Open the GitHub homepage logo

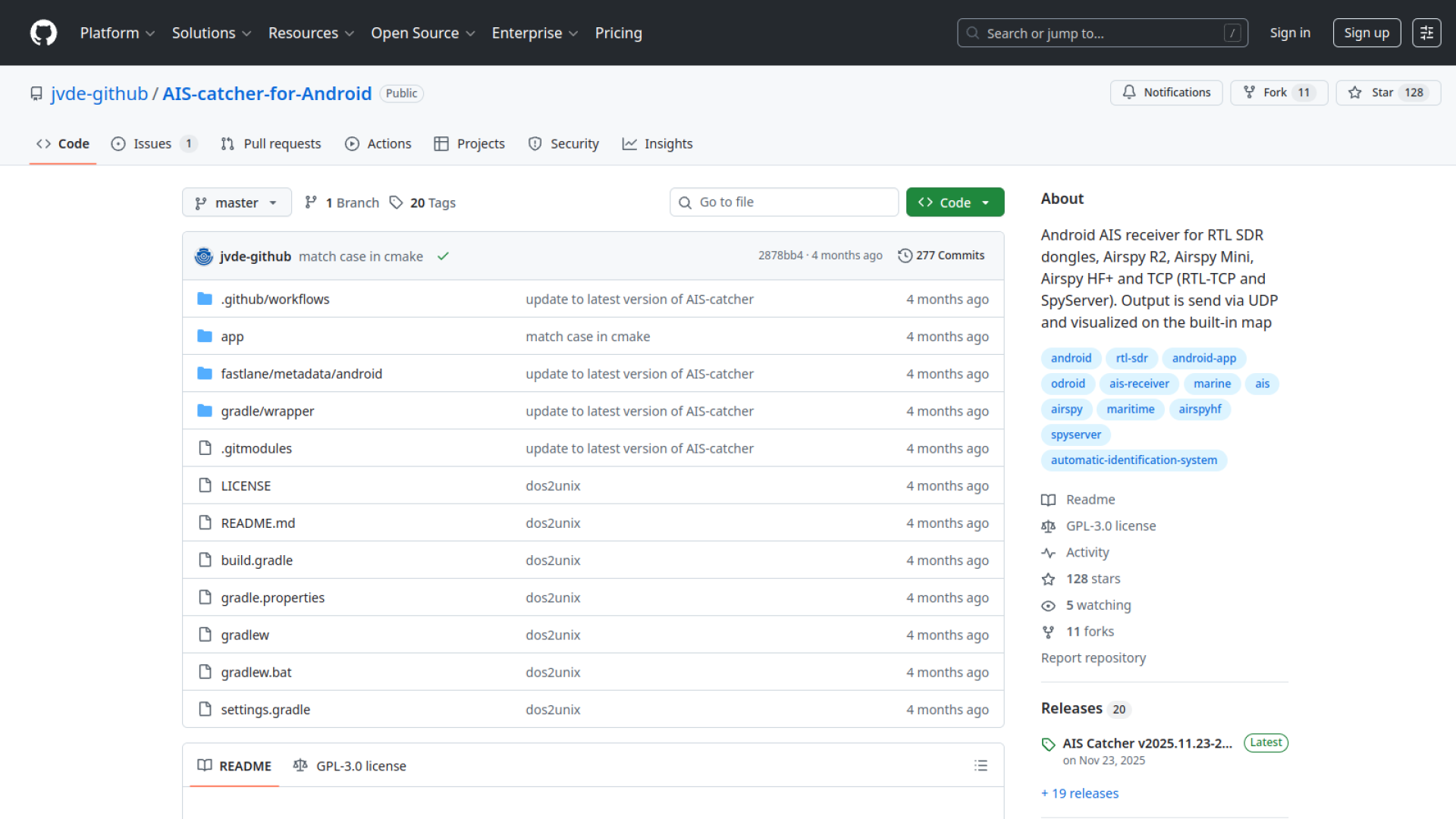click(43, 33)
